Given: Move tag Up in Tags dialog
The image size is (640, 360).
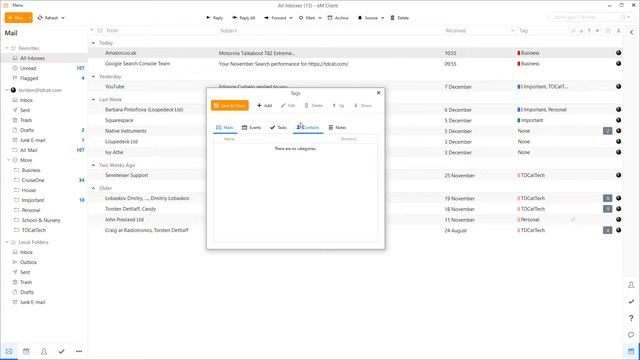Looking at the screenshot, I should pos(338,105).
